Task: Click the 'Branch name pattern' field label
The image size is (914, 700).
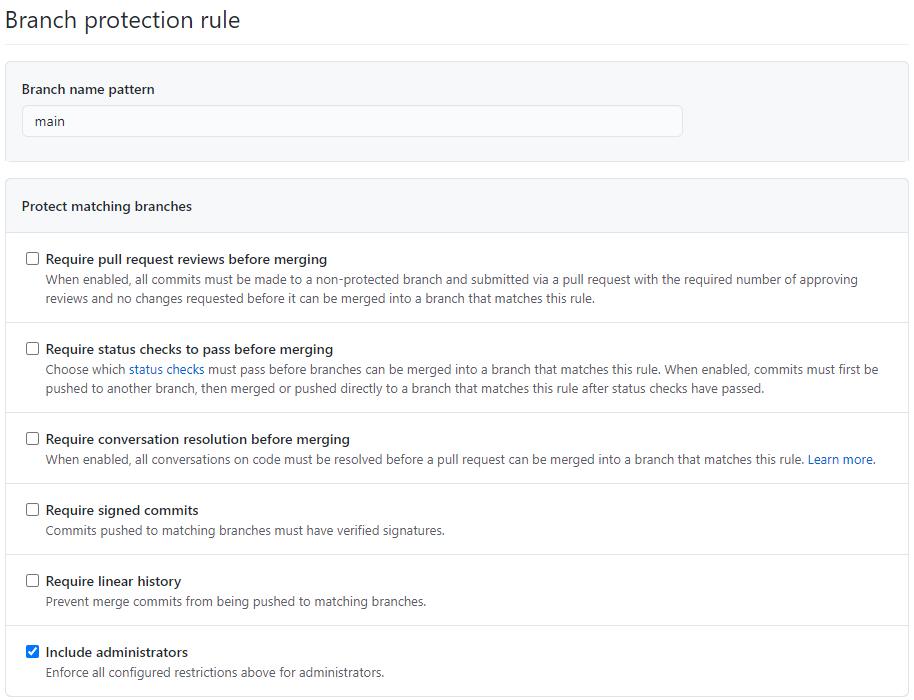Action: 88,89
